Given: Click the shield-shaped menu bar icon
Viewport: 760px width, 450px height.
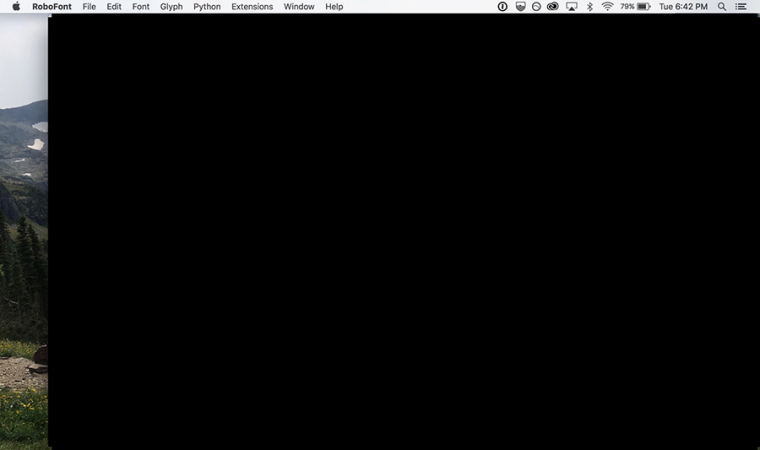Looking at the screenshot, I should click(x=520, y=6).
